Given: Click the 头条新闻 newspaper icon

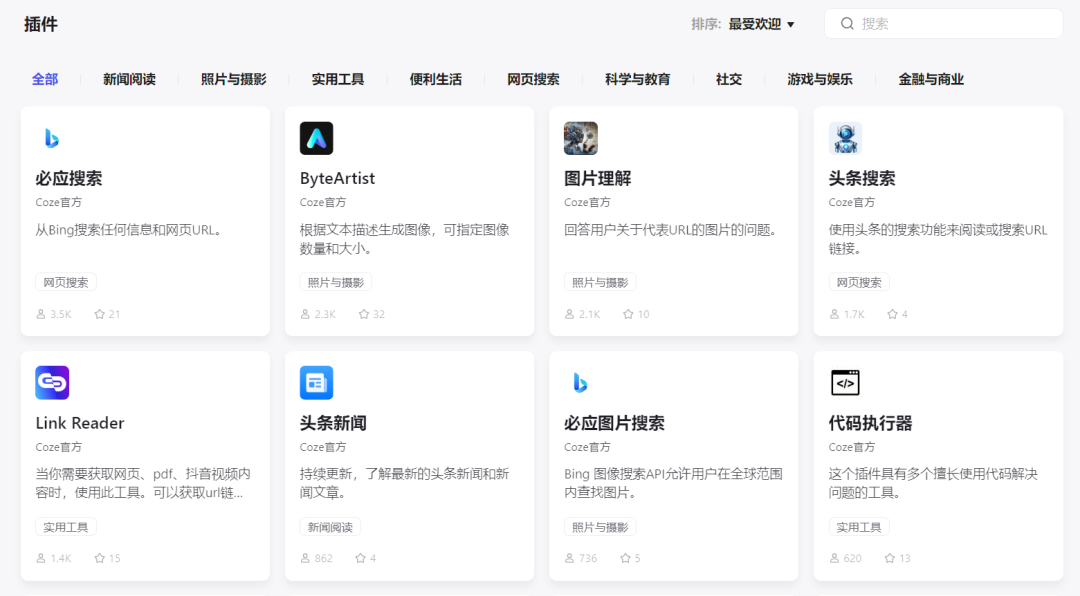Looking at the screenshot, I should pyautogui.click(x=316, y=382).
